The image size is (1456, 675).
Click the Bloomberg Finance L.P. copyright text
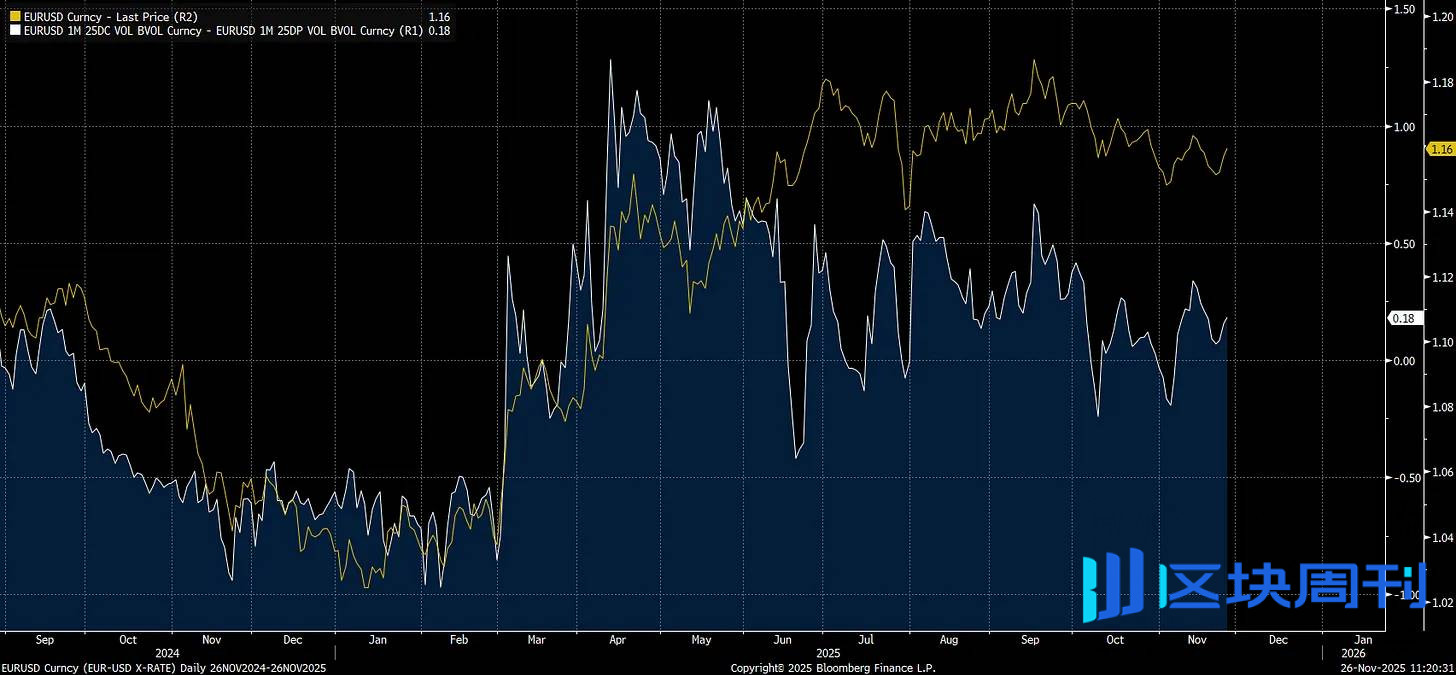[833, 668]
